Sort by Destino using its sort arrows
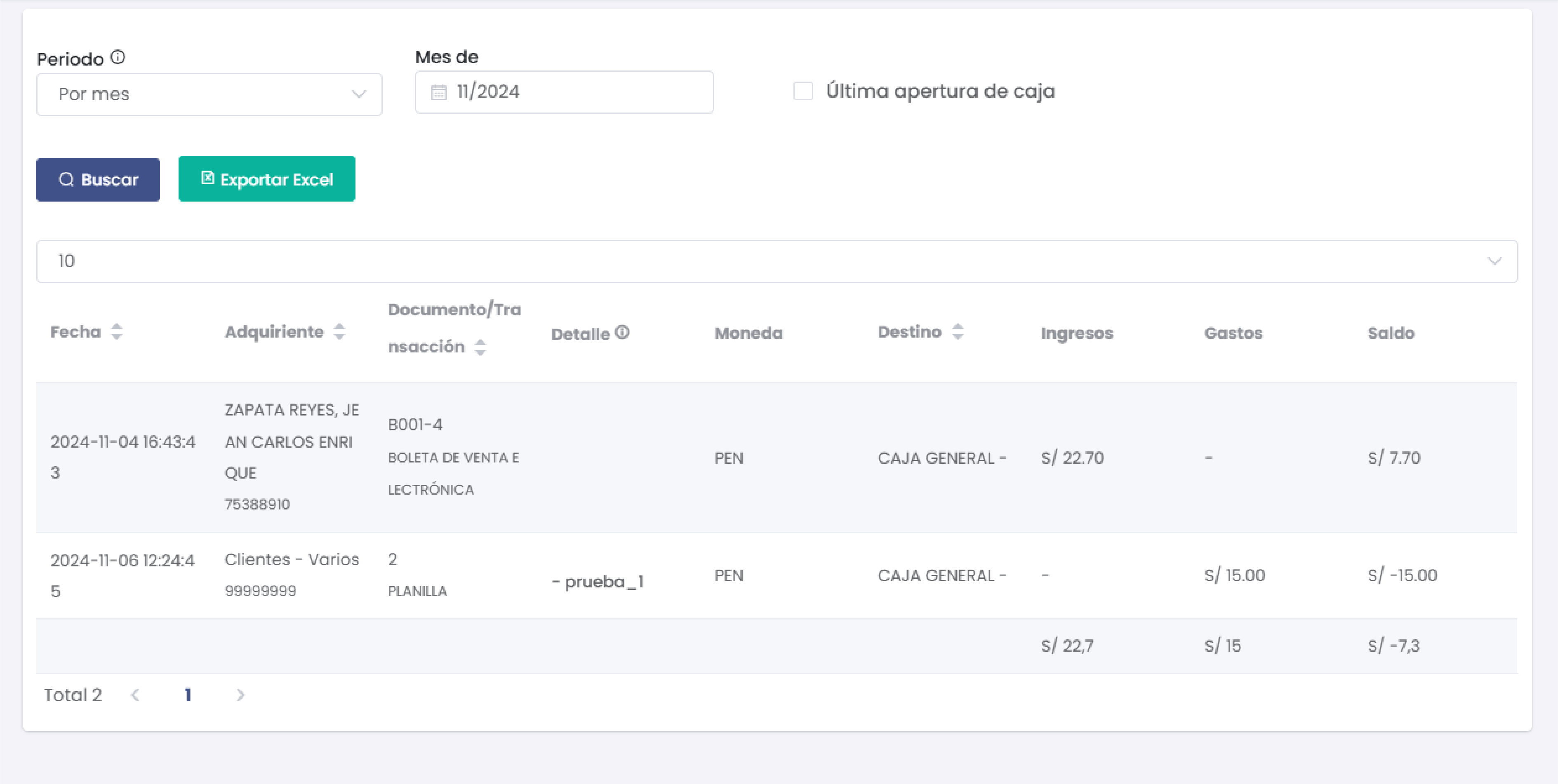Image resolution: width=1558 pixels, height=784 pixels. tap(958, 331)
